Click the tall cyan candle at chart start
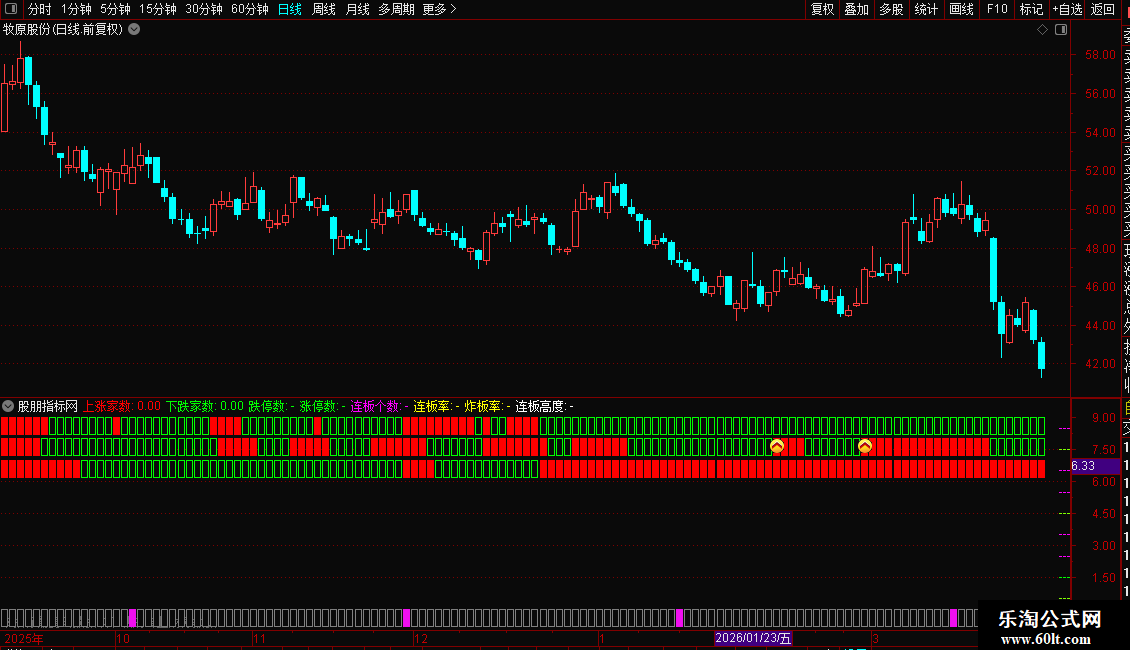The height and width of the screenshot is (650, 1130). (28, 71)
